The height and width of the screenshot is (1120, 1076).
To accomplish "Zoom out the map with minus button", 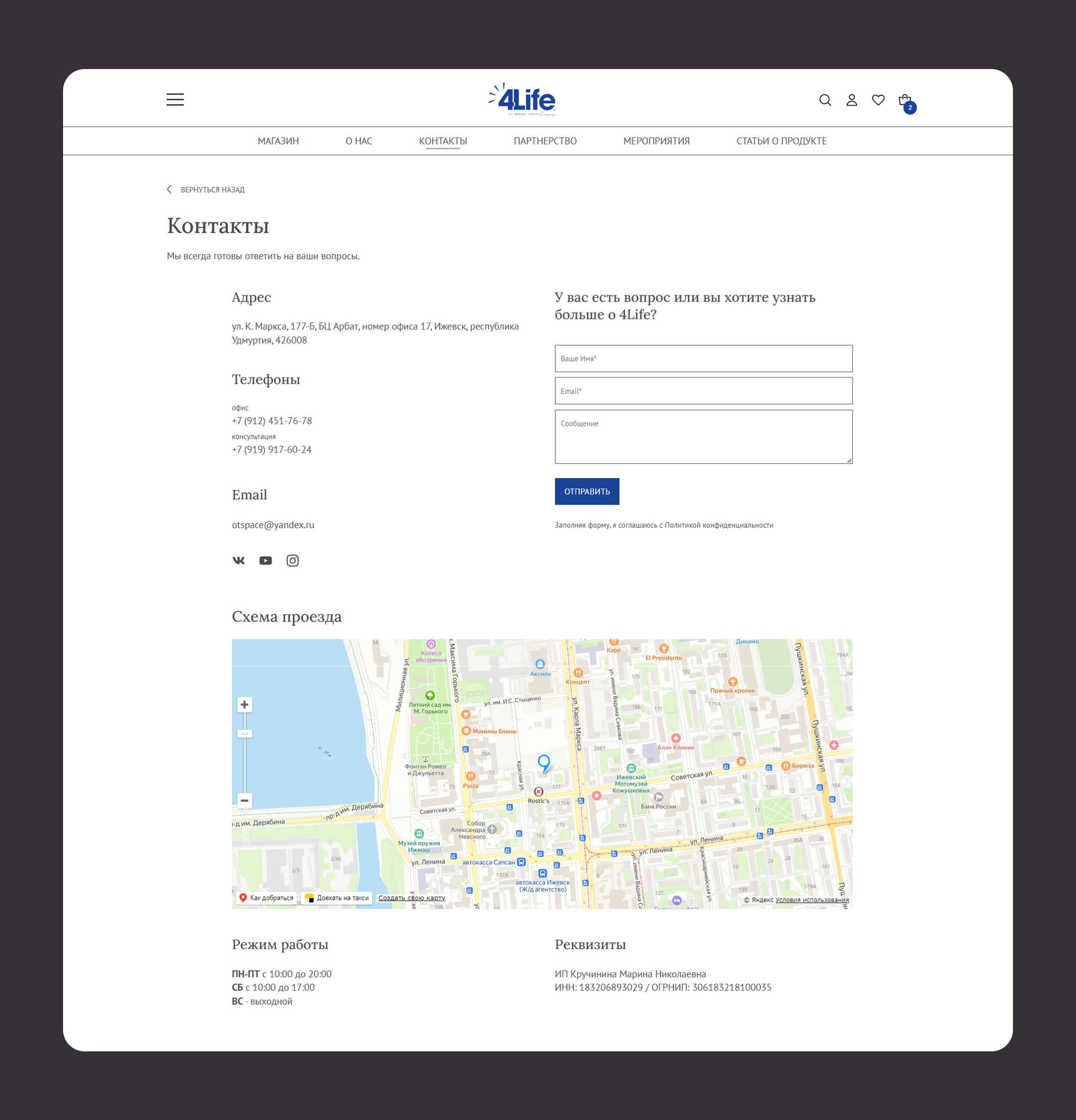I will (244, 801).
